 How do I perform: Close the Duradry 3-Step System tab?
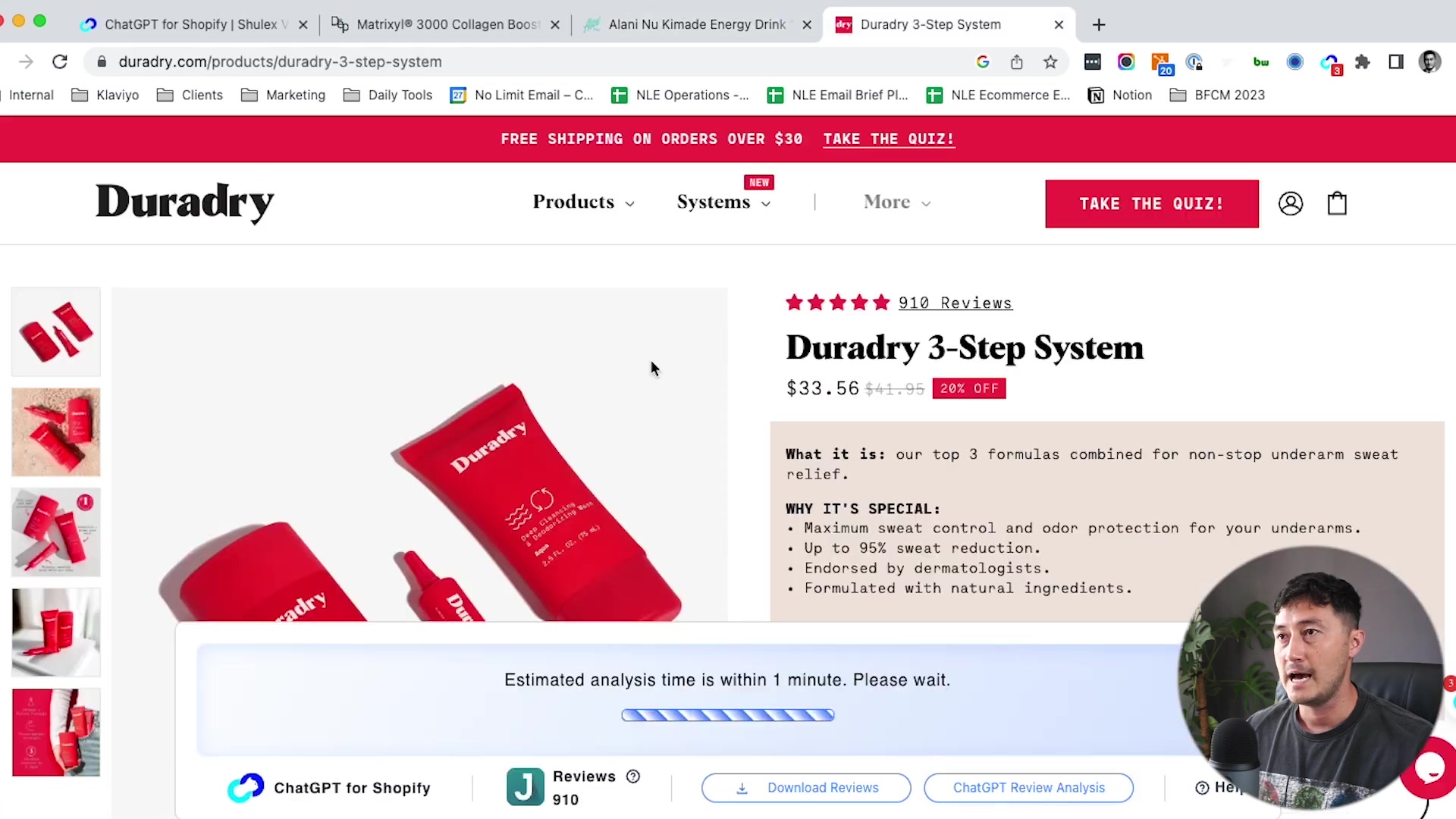pos(1059,24)
